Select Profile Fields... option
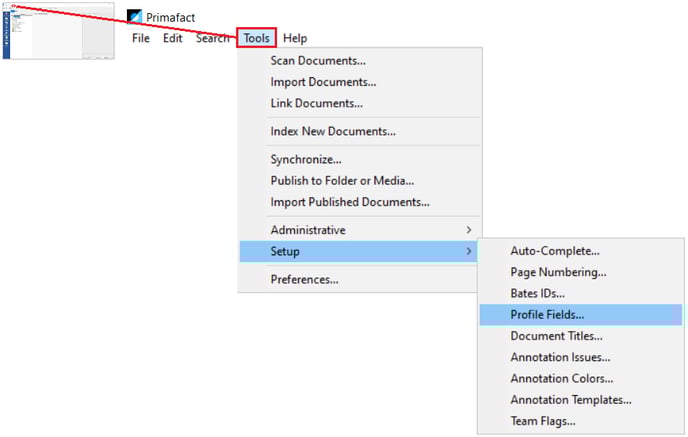 pos(580,315)
